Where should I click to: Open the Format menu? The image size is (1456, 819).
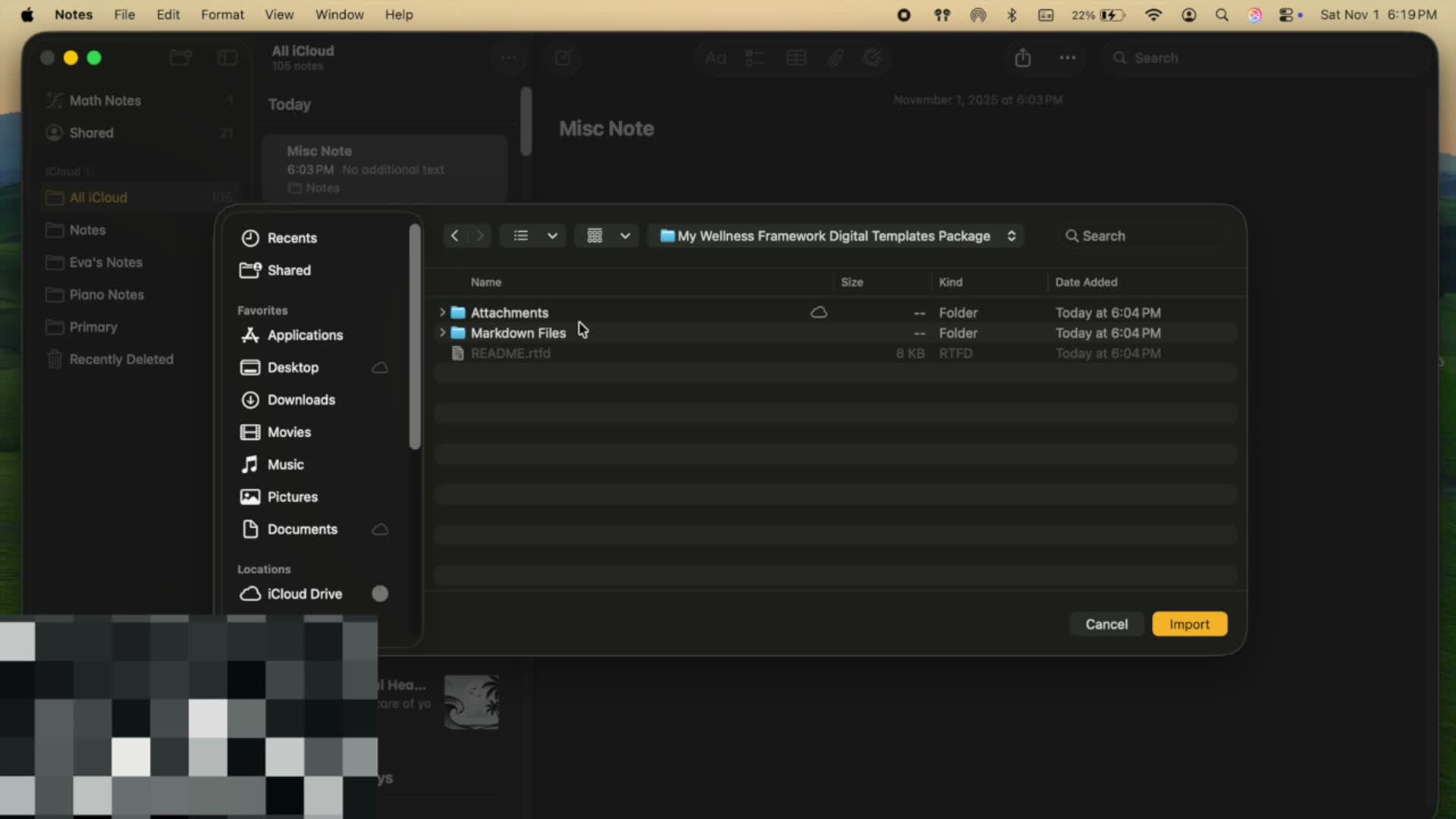222,15
